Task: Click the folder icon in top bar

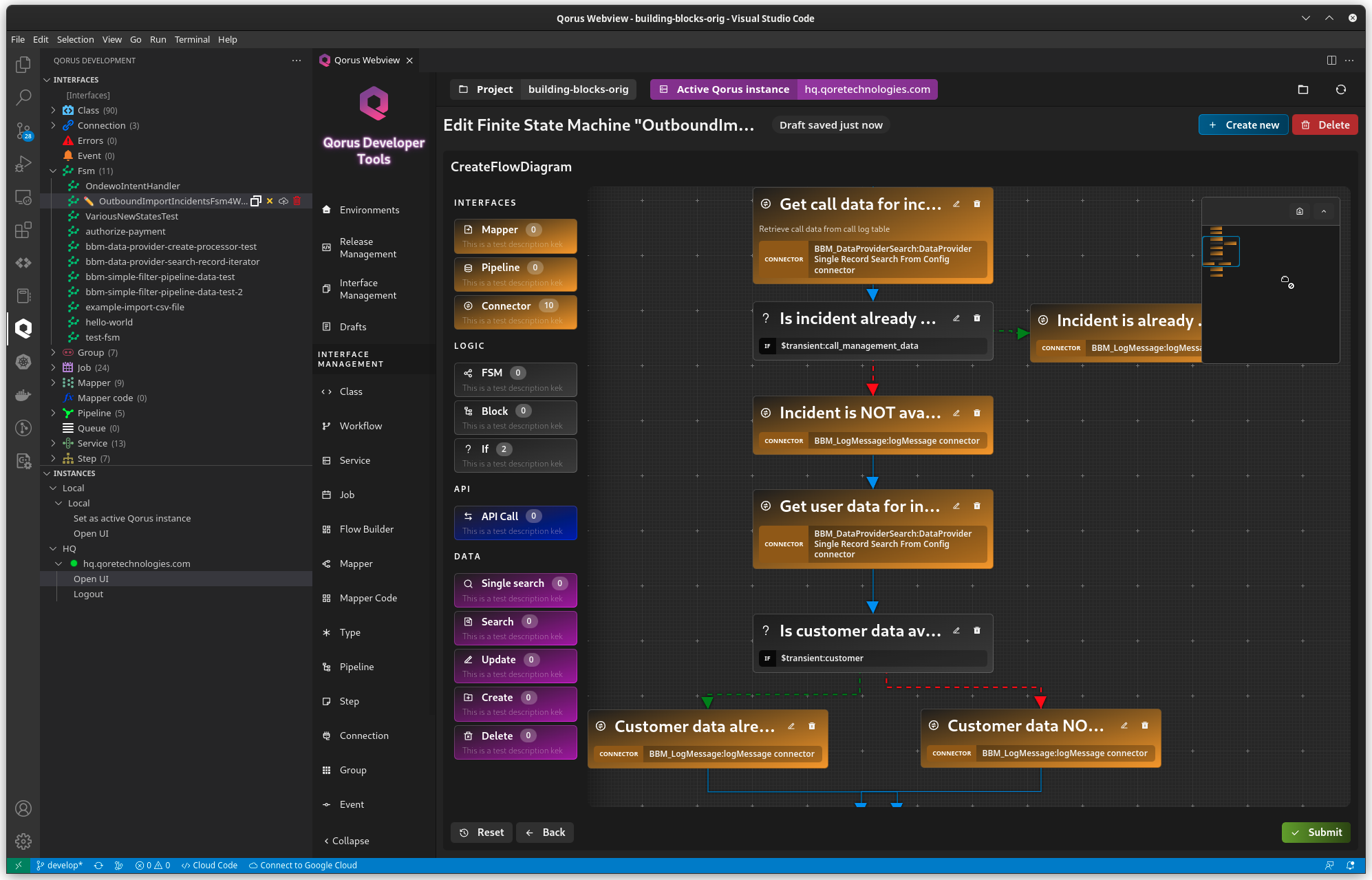Action: [x=1303, y=89]
